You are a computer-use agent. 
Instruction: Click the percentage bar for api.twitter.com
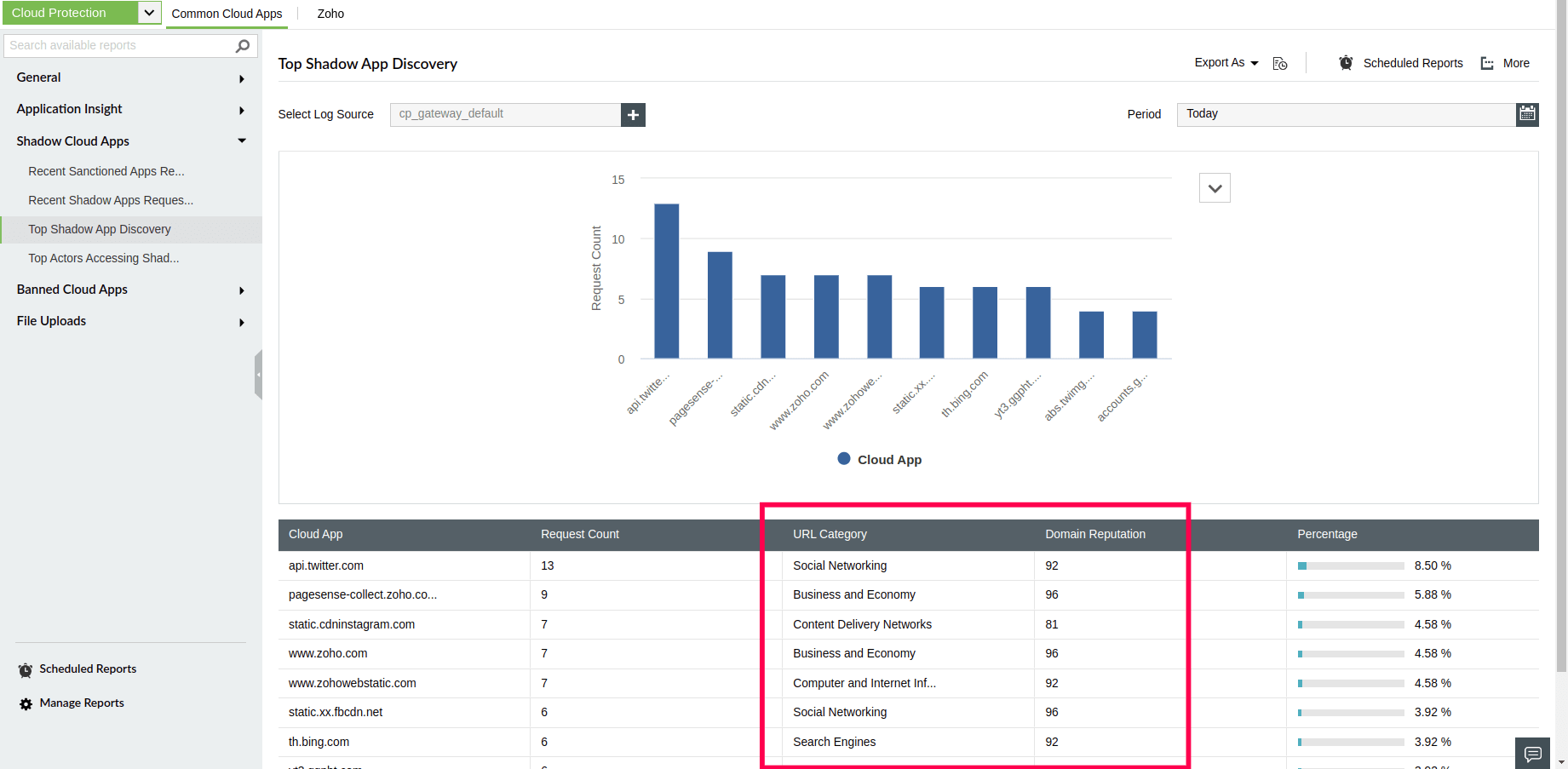coord(1349,565)
